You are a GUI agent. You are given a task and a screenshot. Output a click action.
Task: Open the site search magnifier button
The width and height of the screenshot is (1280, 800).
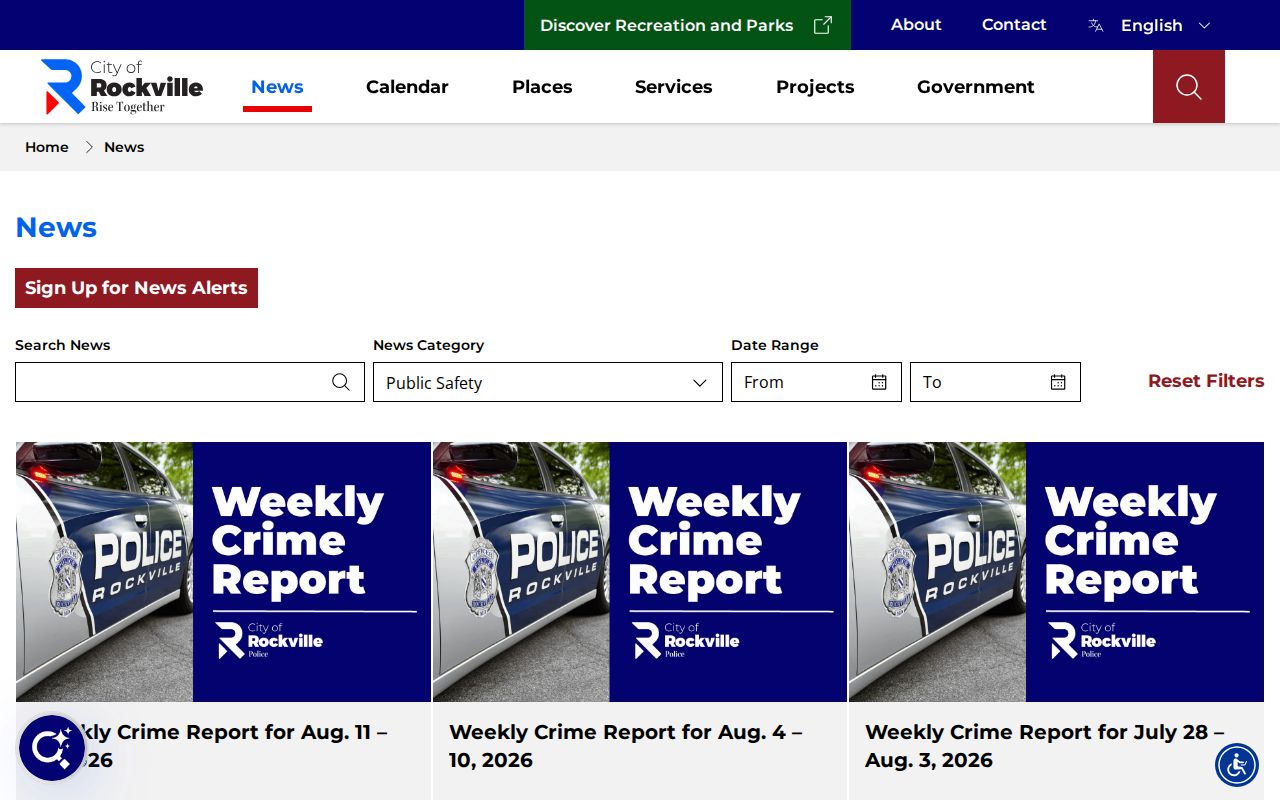(x=1188, y=87)
